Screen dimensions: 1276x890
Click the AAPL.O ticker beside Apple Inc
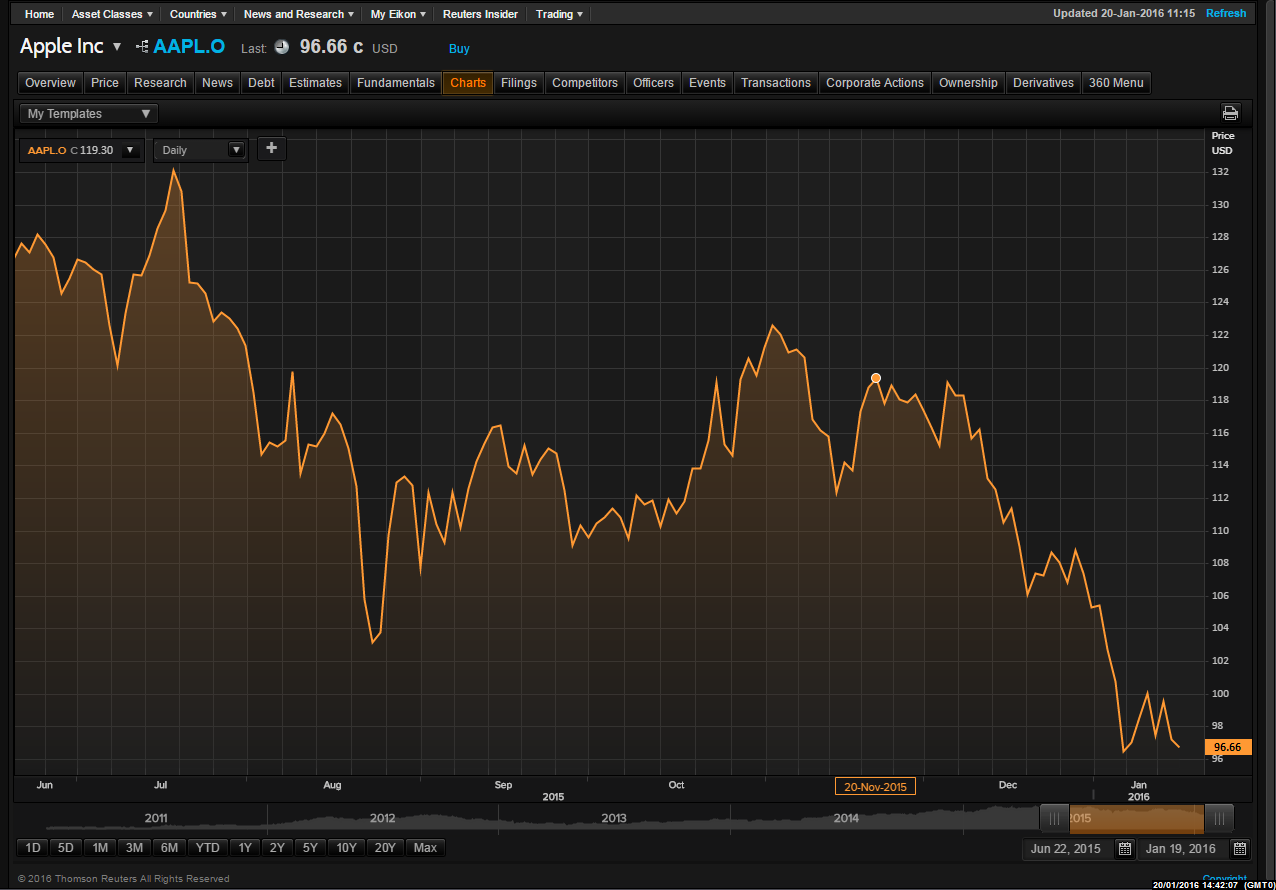(189, 47)
